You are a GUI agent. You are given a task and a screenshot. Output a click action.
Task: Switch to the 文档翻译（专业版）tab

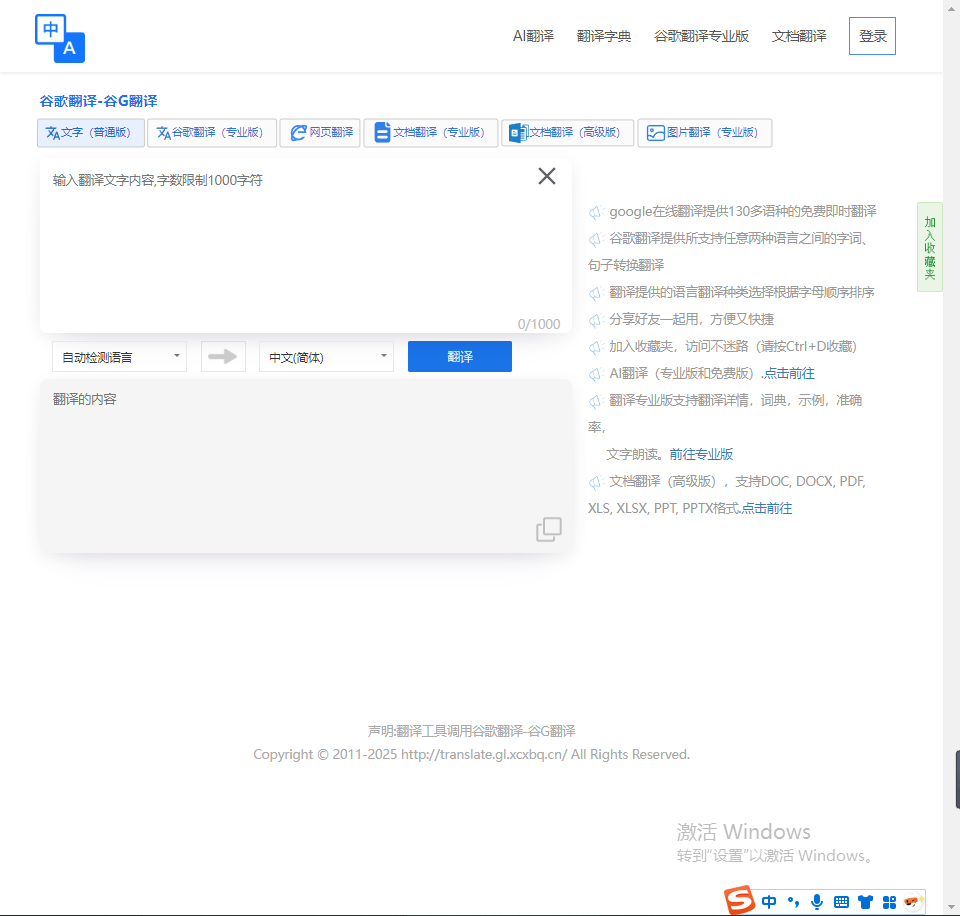[x=431, y=133]
